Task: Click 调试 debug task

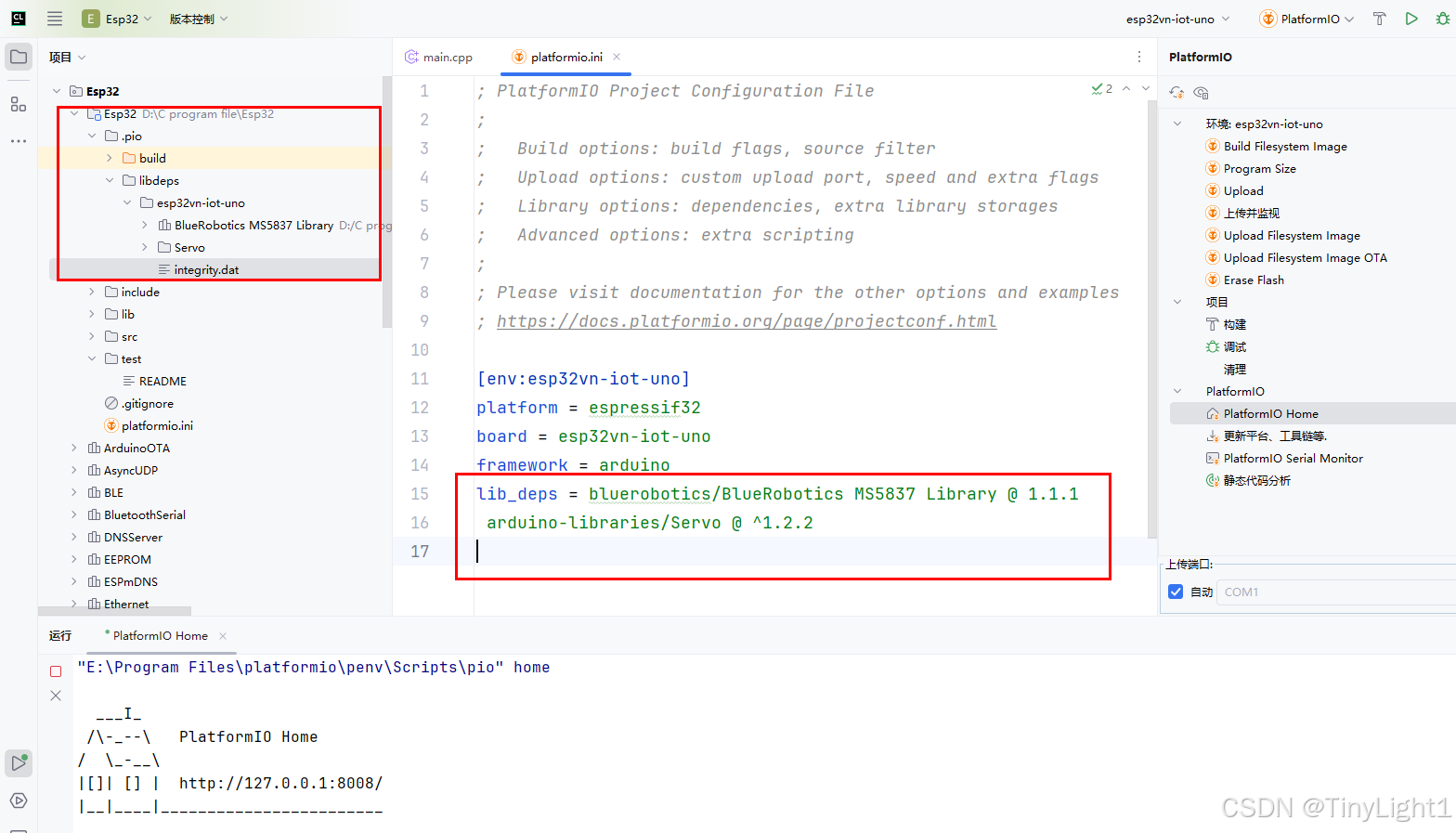Action: [x=1227, y=347]
